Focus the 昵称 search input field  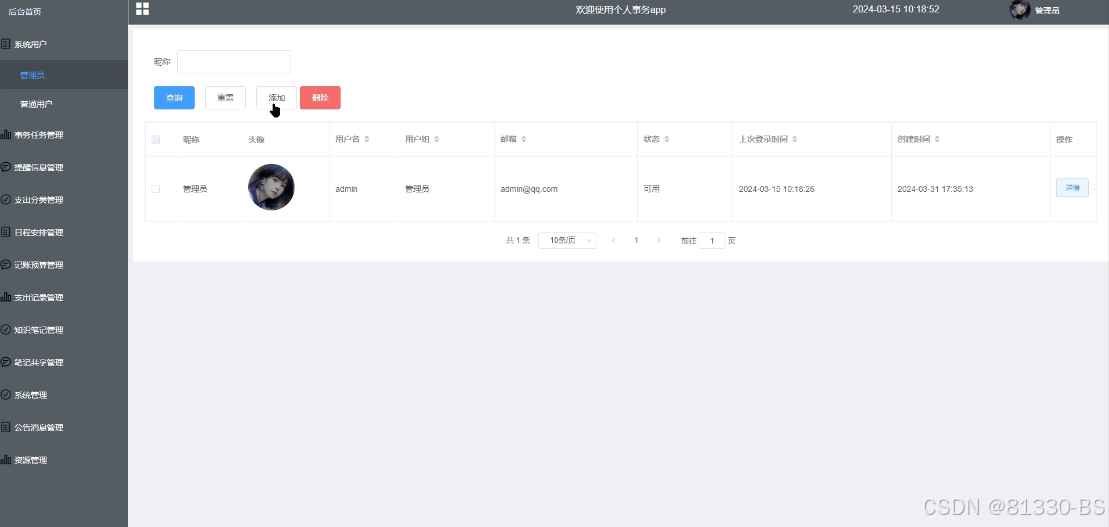(234, 62)
